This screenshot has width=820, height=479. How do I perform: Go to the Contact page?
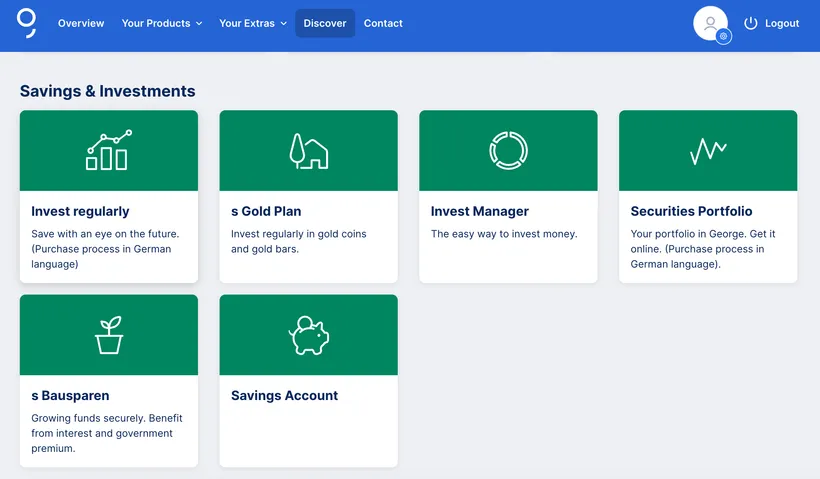coord(383,23)
